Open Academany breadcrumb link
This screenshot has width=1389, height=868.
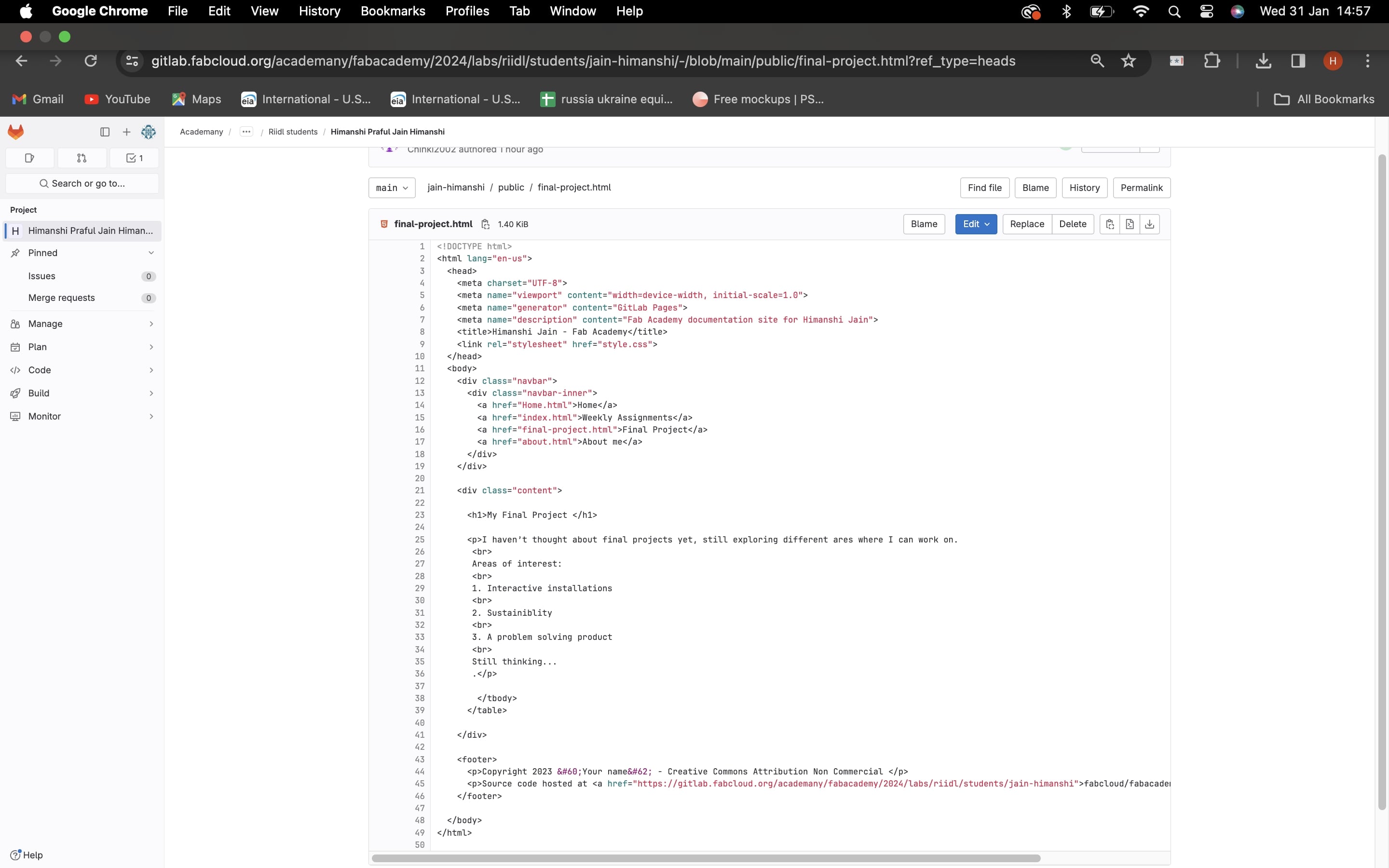pyautogui.click(x=202, y=132)
